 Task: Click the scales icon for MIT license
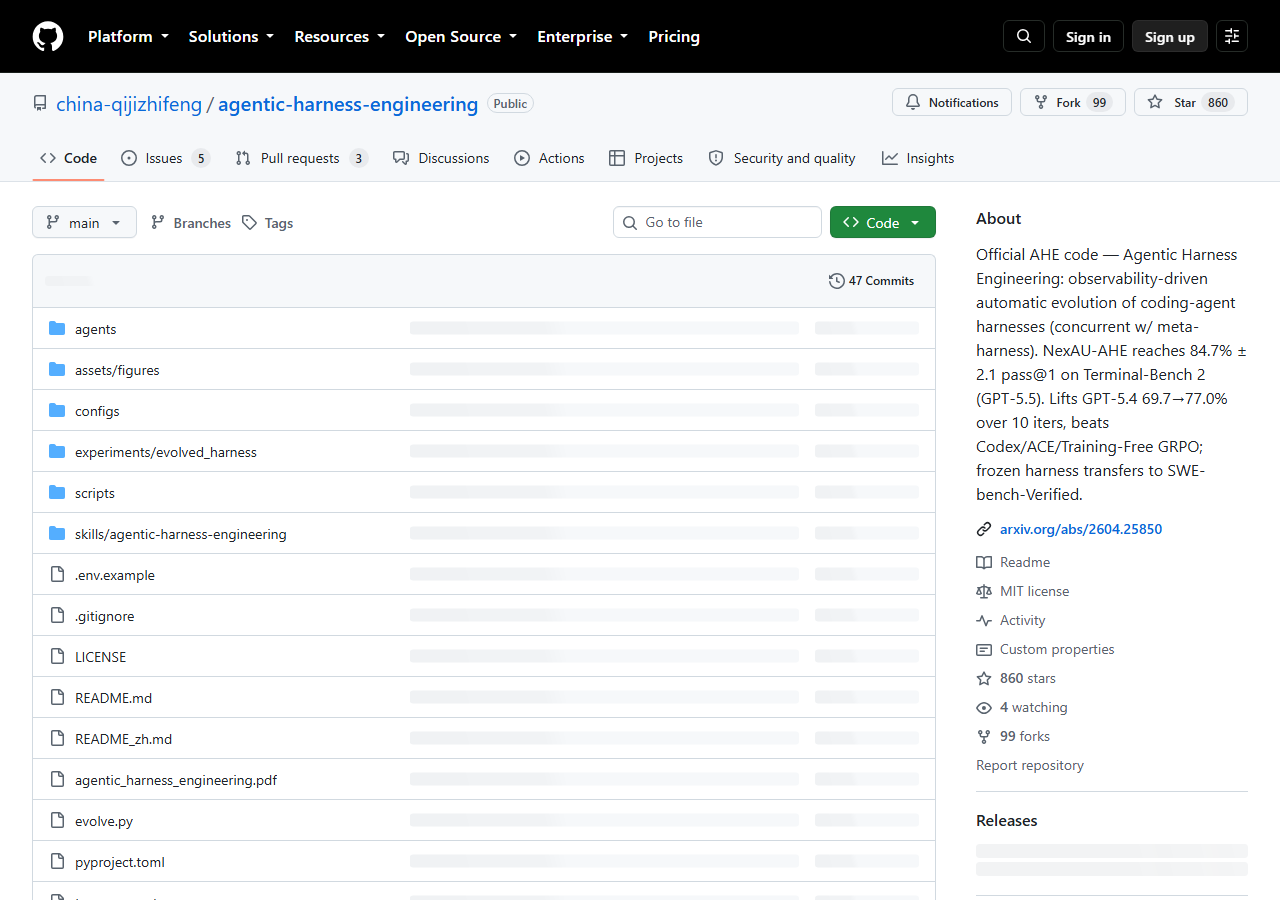pyautogui.click(x=984, y=592)
